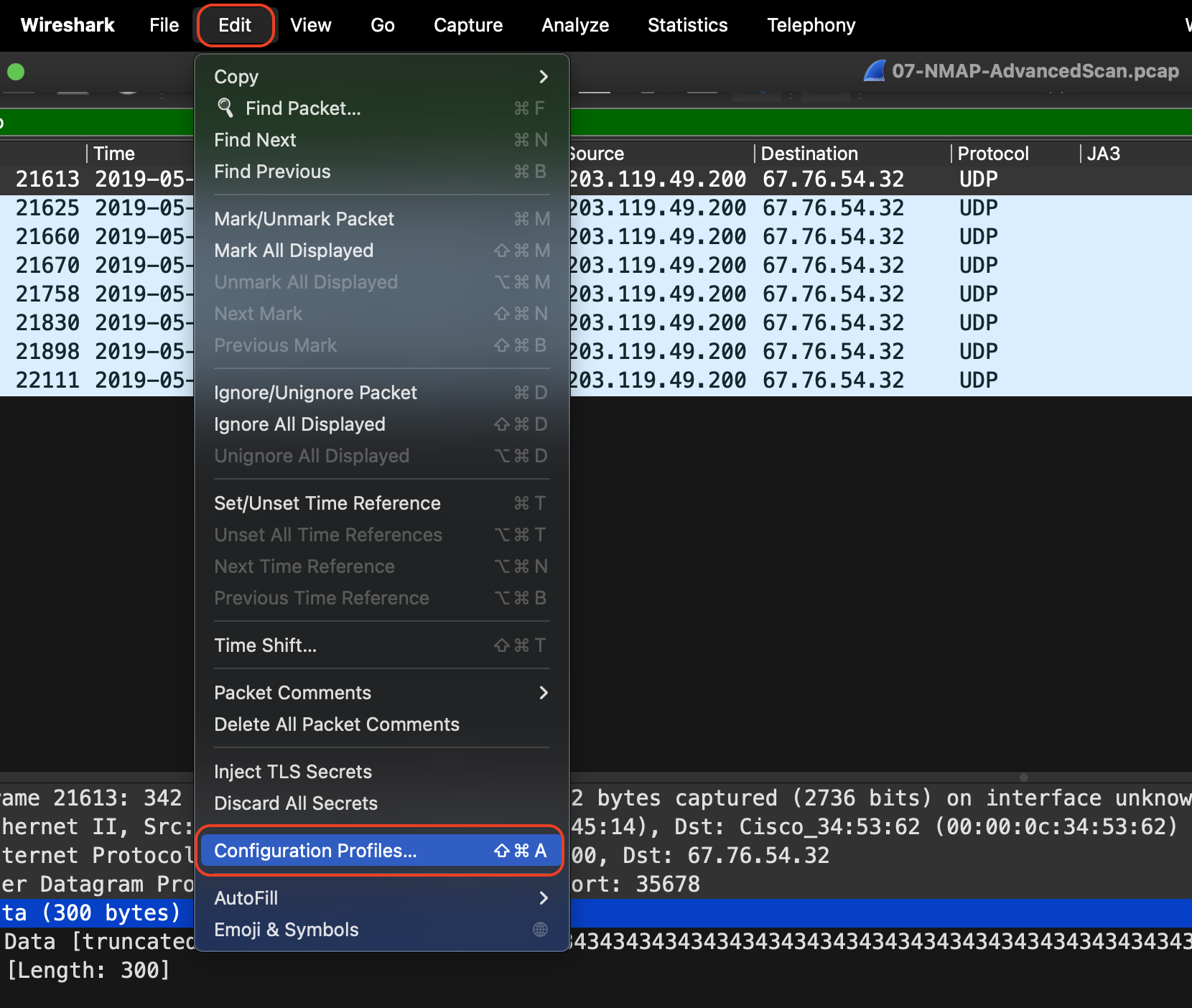The width and height of the screenshot is (1192, 1008).
Task: Choose Inject TLS Secrets
Action: pyautogui.click(x=382, y=772)
